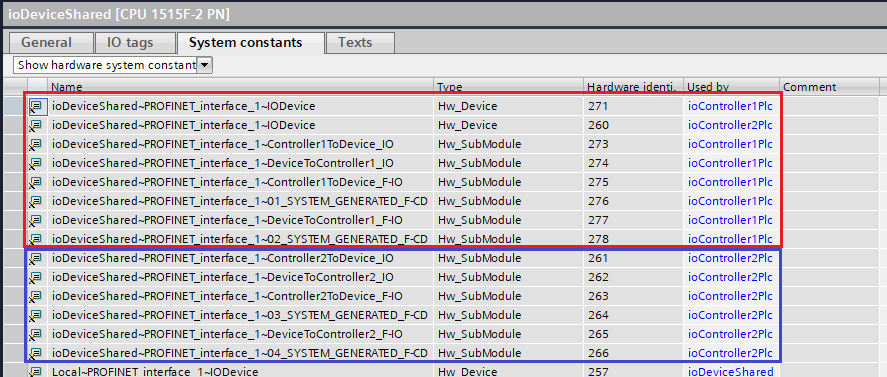Open ioController2Plc link in row 260
Image resolution: width=887 pixels, height=377 pixels.
pyautogui.click(x=730, y=125)
